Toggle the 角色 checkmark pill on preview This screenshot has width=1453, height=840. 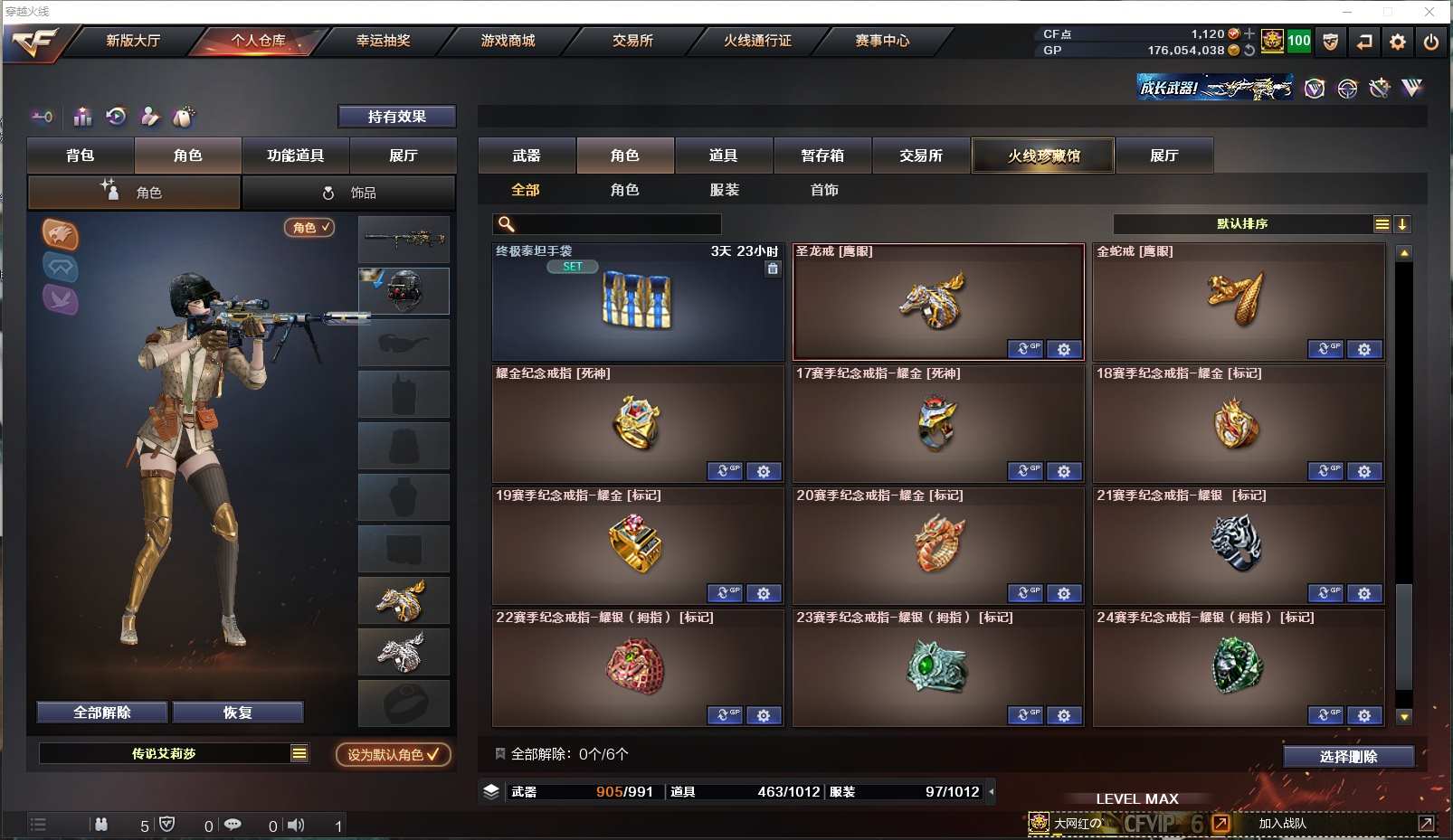[309, 228]
